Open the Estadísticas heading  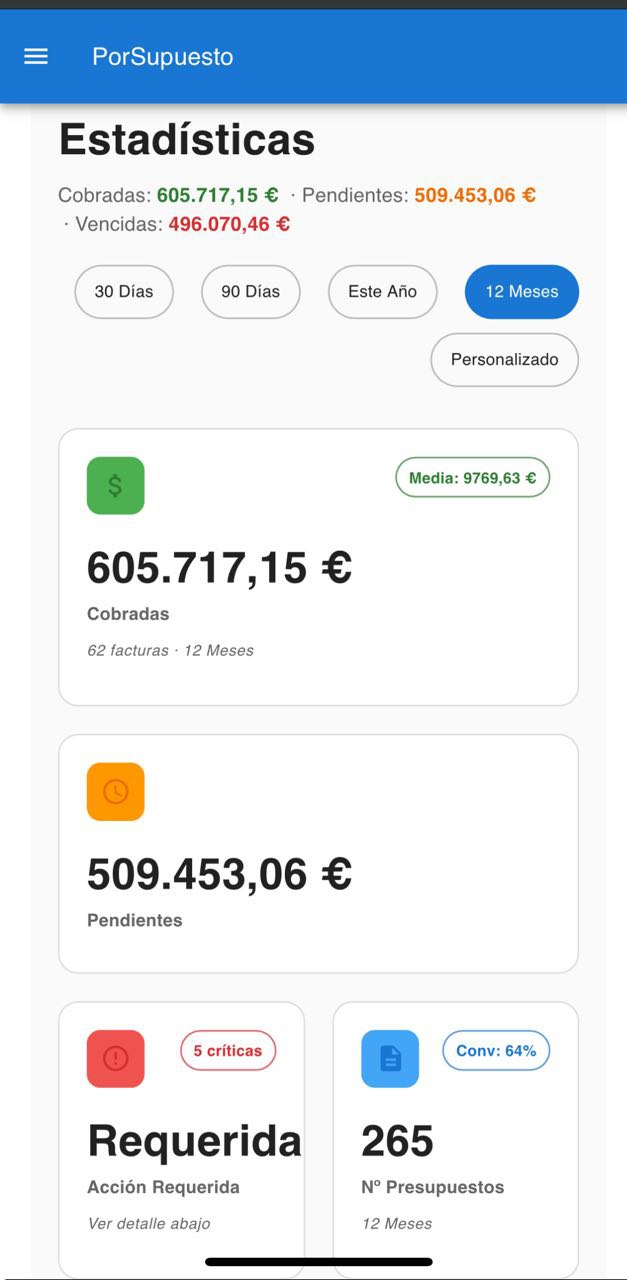pyautogui.click(x=188, y=139)
